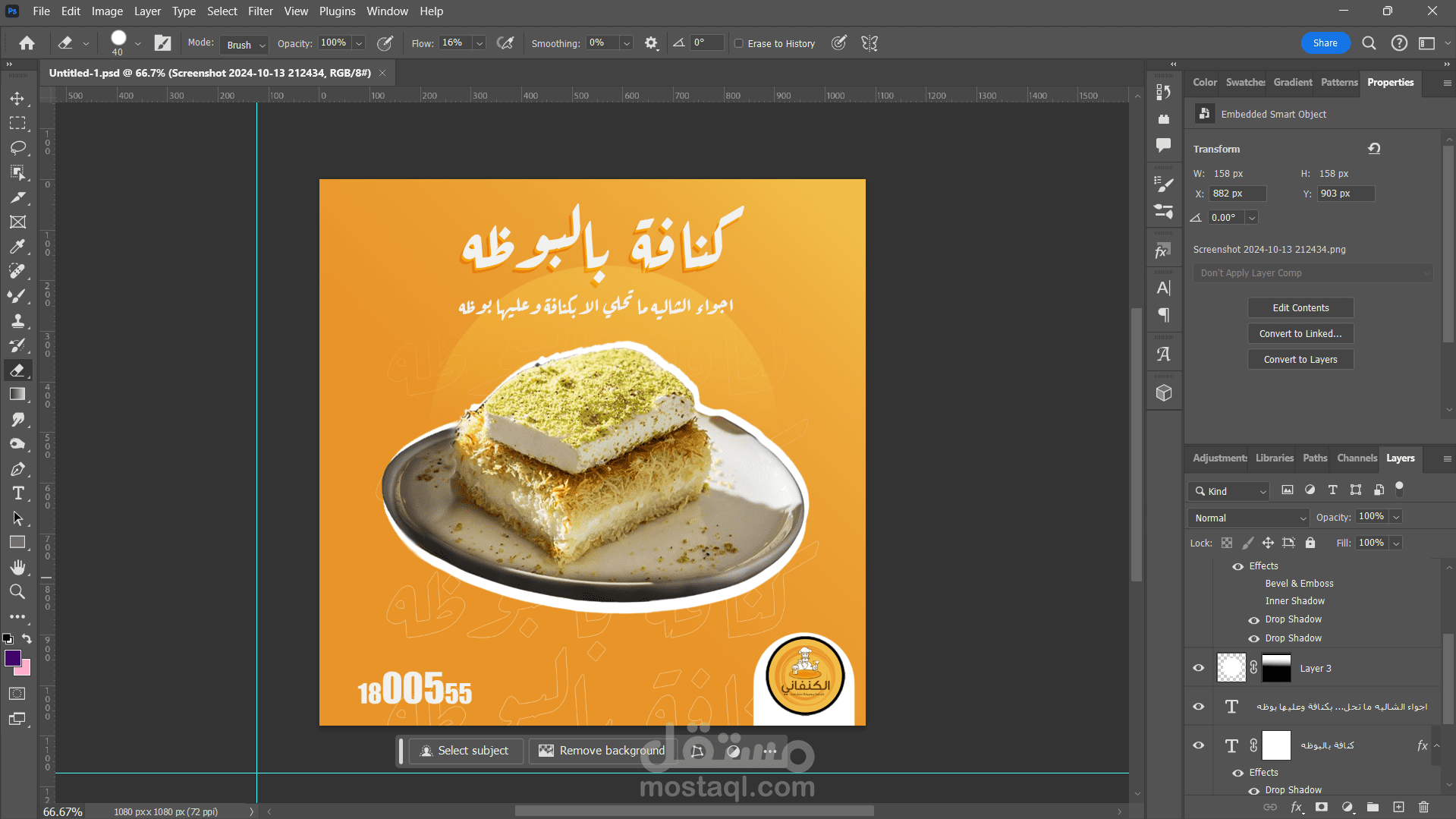
Task: Select the Frame tool
Action: pos(17,222)
